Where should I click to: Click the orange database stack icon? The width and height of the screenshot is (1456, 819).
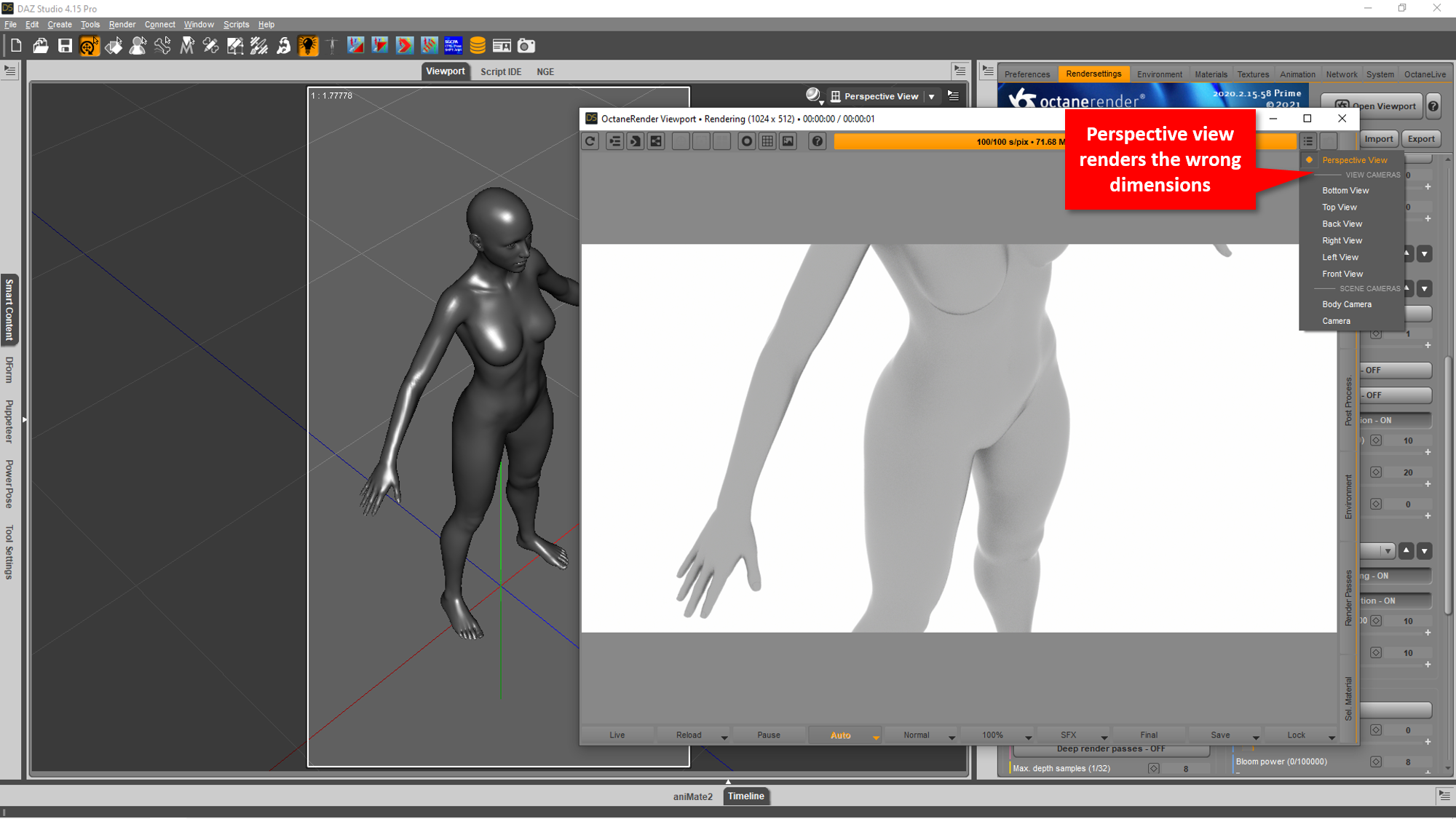click(x=478, y=46)
